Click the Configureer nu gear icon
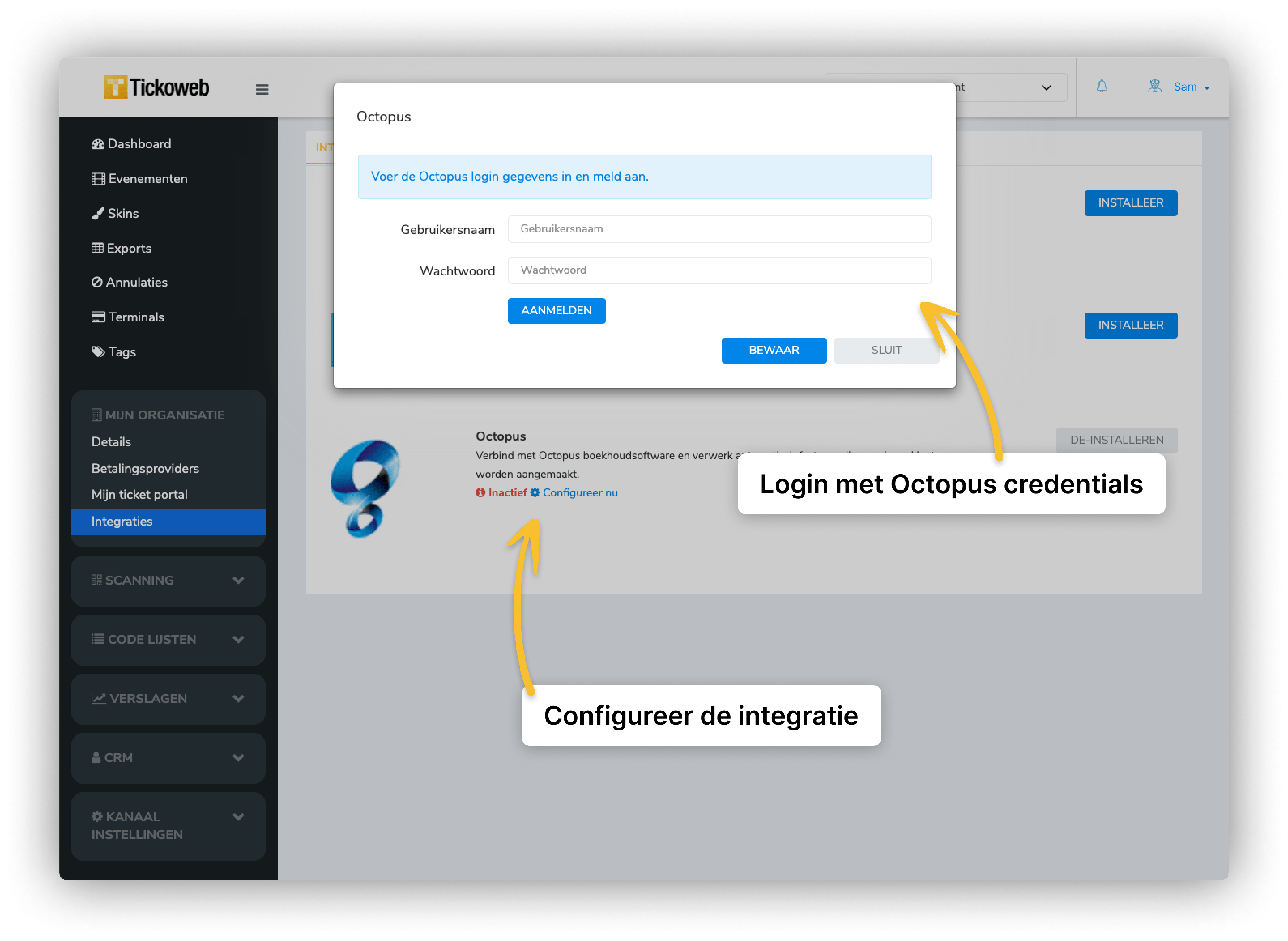1288x941 pixels. (x=535, y=493)
